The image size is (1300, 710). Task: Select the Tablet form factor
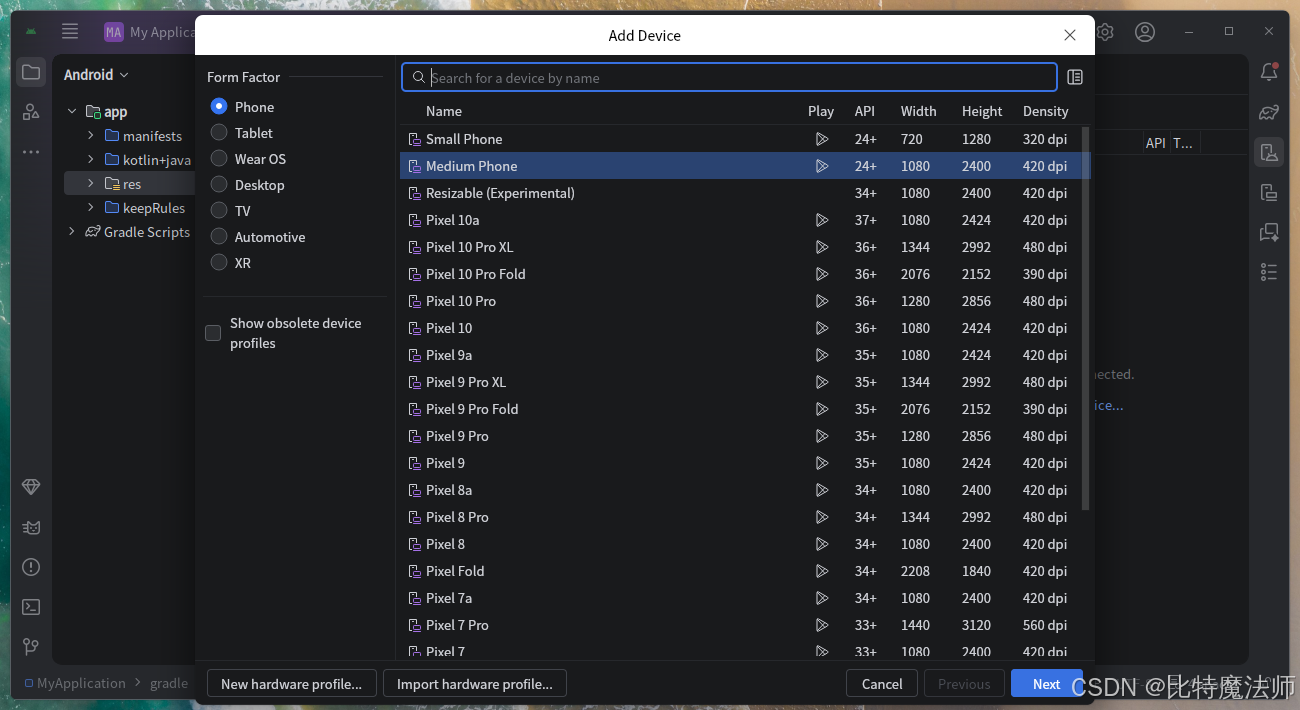[219, 132]
